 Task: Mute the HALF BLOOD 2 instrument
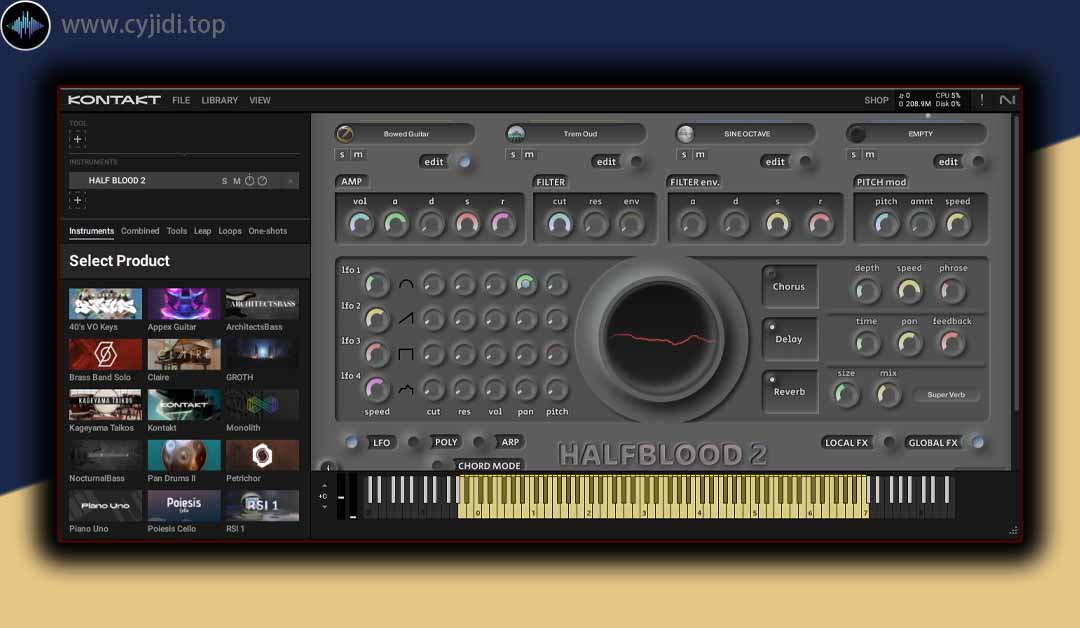(236, 181)
